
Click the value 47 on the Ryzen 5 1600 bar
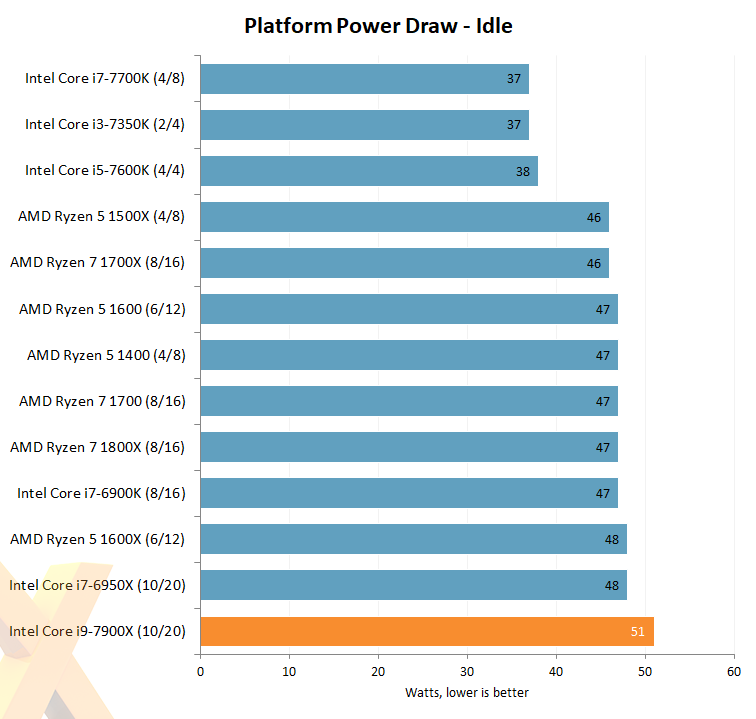[x=603, y=310]
